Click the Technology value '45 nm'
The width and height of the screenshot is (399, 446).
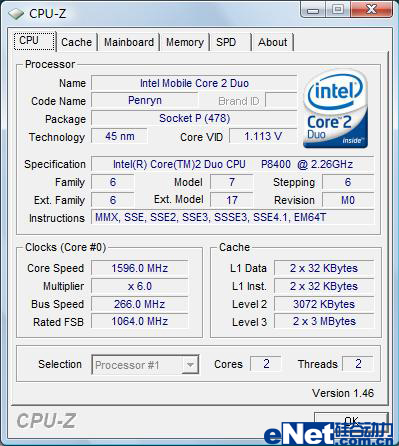[119, 136]
